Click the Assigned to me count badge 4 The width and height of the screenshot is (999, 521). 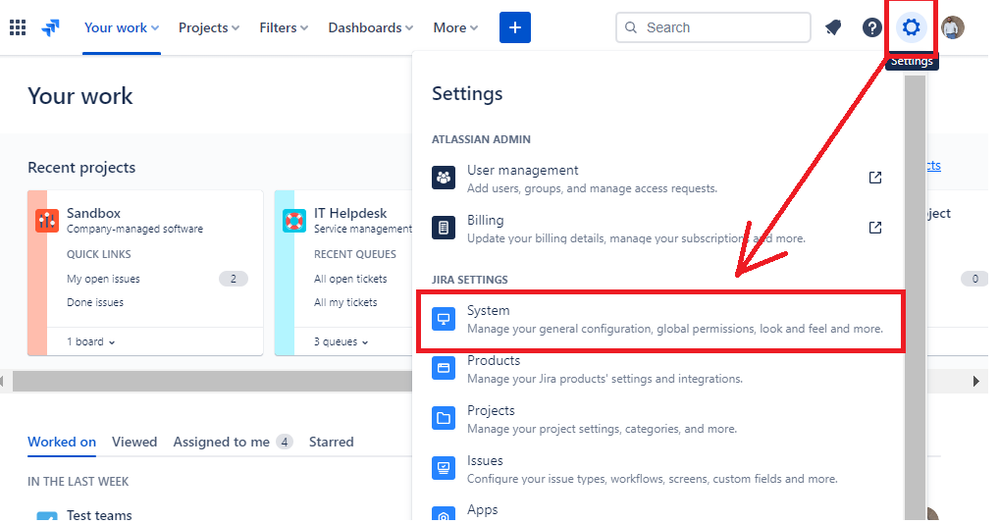(284, 442)
